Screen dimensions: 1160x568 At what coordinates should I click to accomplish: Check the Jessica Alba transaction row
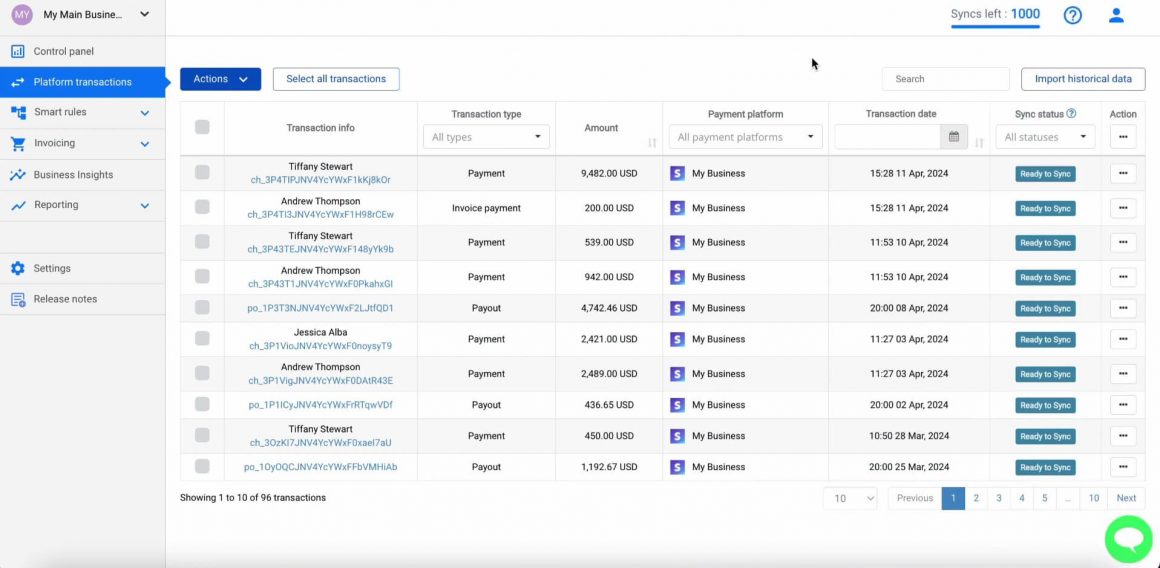[x=202, y=339]
